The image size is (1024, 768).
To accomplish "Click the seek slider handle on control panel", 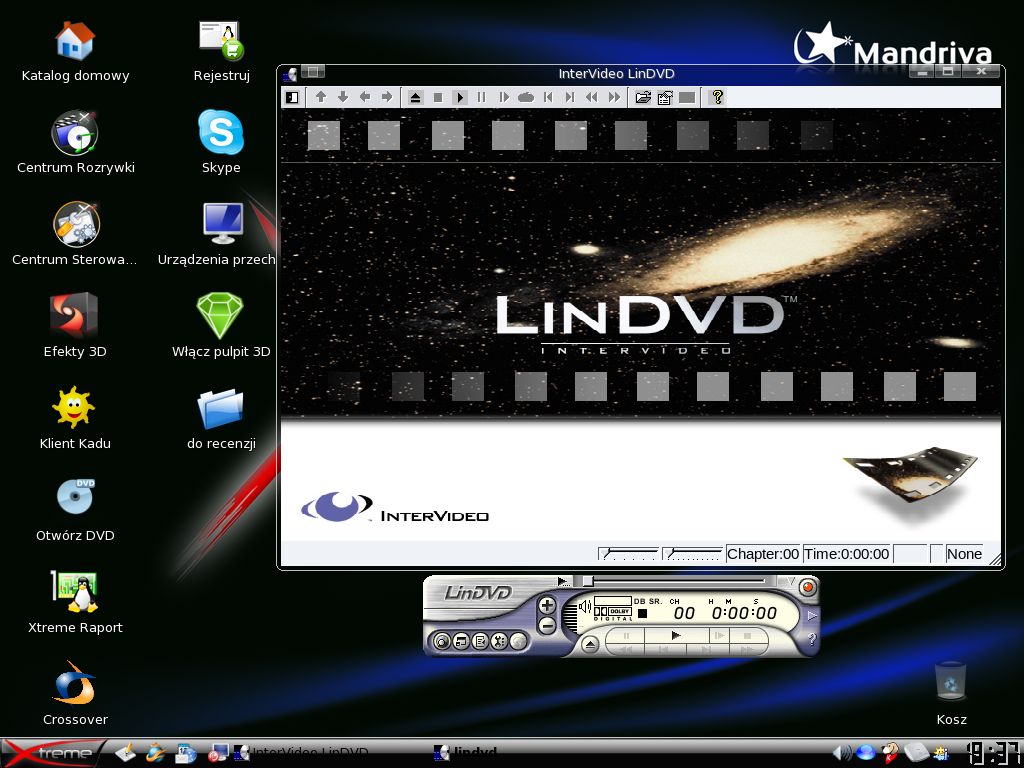I will (588, 581).
